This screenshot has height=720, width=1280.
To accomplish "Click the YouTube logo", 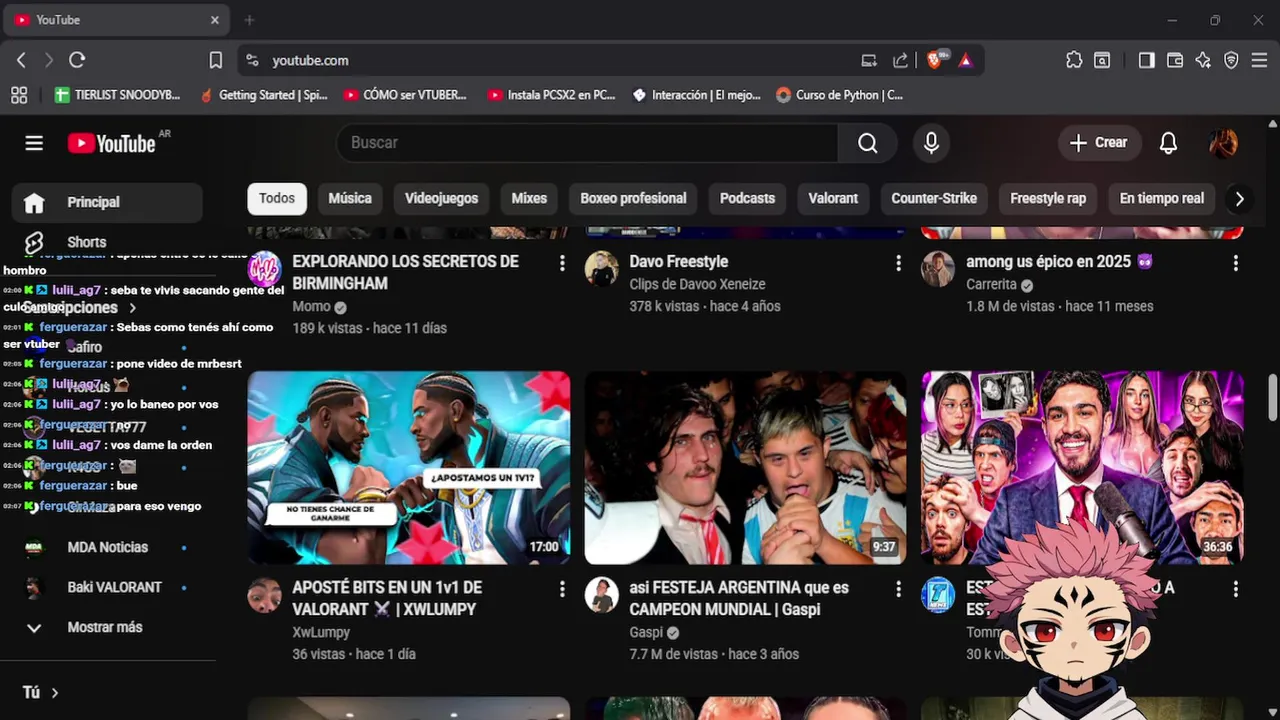I will point(113,143).
